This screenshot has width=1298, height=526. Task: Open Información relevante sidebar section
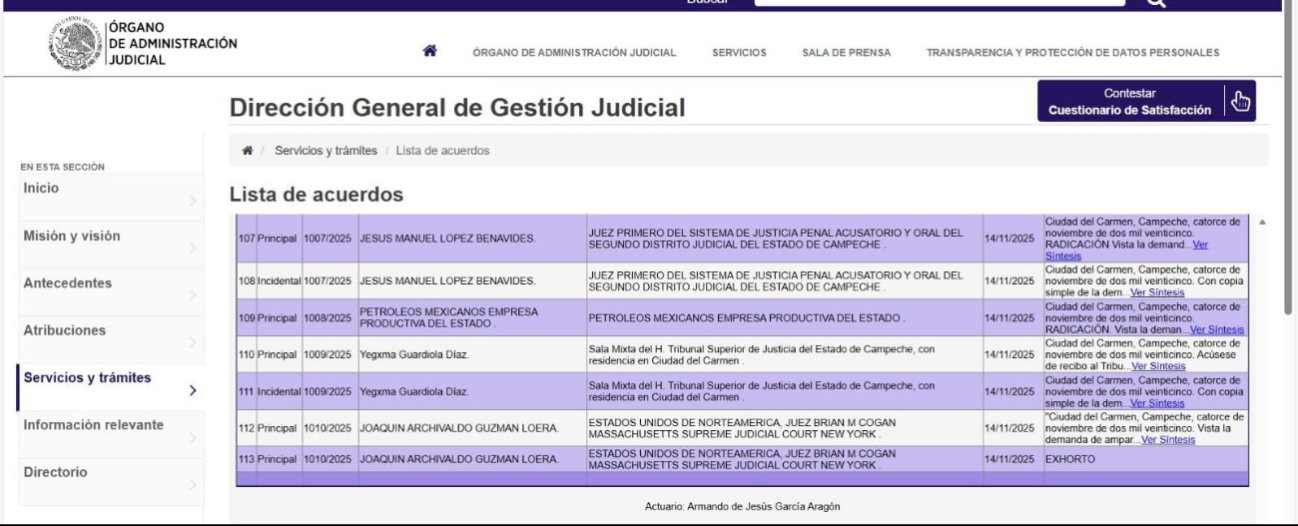111,434
